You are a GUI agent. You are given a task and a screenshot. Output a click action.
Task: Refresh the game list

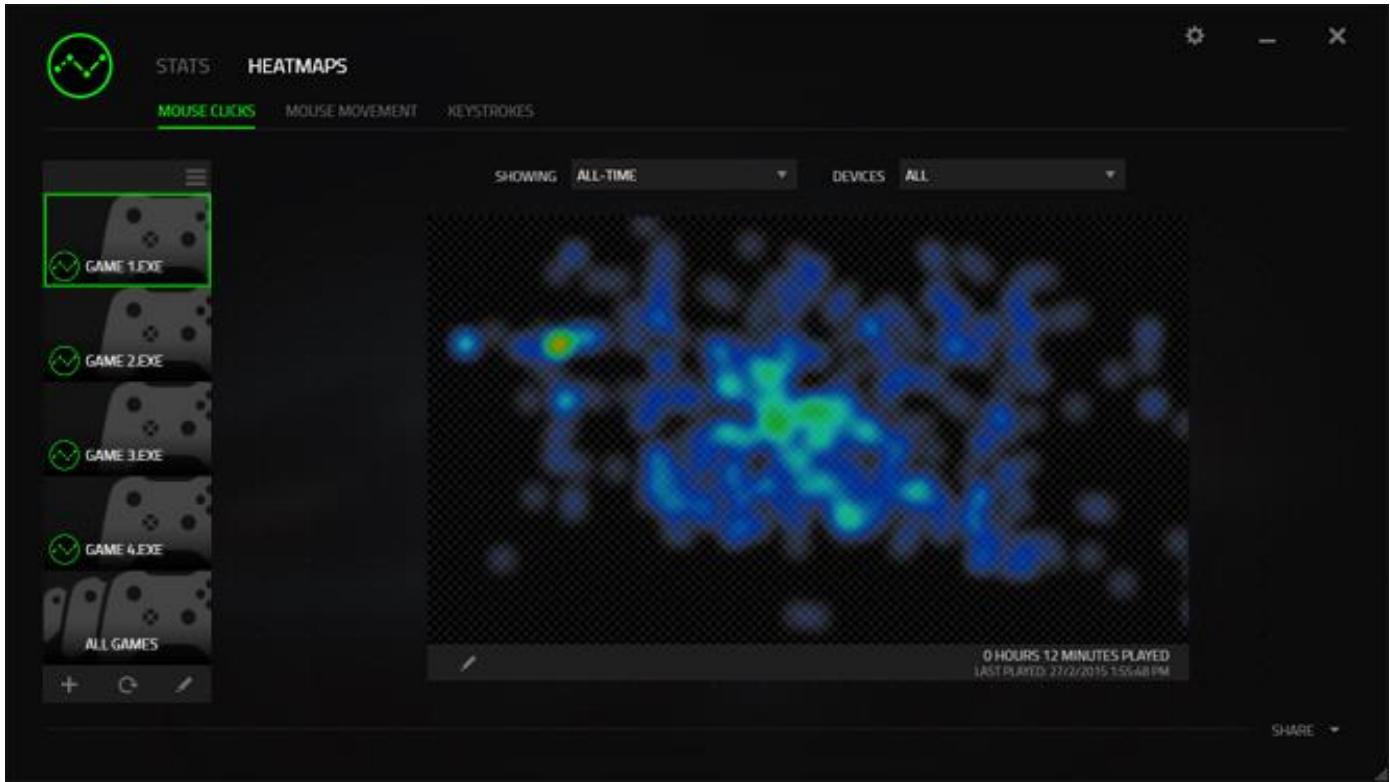tap(127, 687)
